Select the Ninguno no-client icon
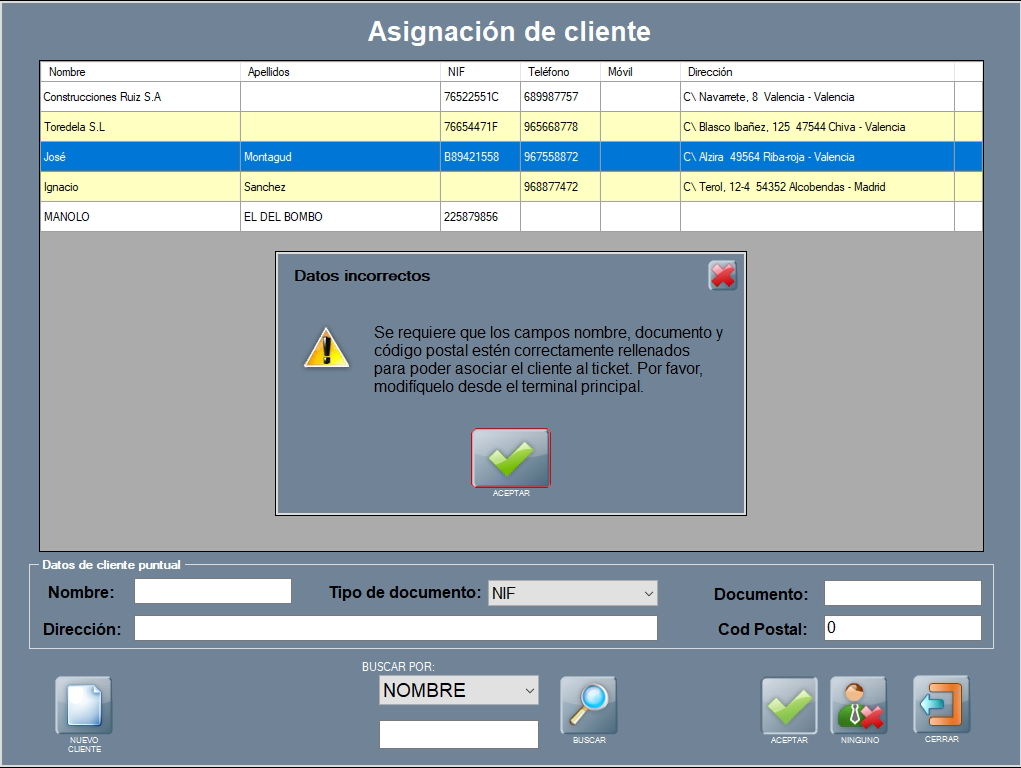Image resolution: width=1021 pixels, height=768 pixels. 858,706
